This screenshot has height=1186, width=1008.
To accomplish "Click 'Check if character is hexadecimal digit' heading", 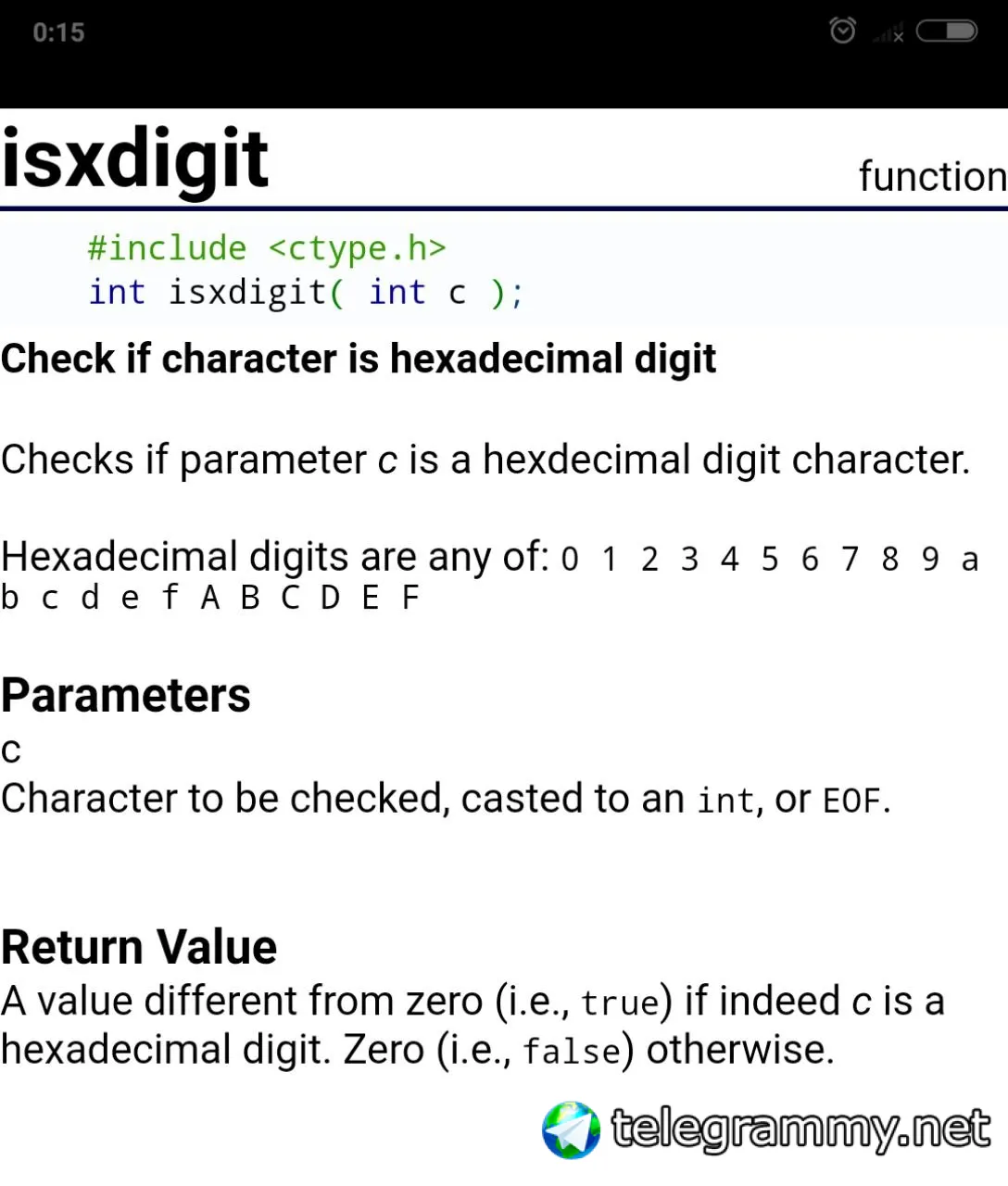I will pos(359,359).
